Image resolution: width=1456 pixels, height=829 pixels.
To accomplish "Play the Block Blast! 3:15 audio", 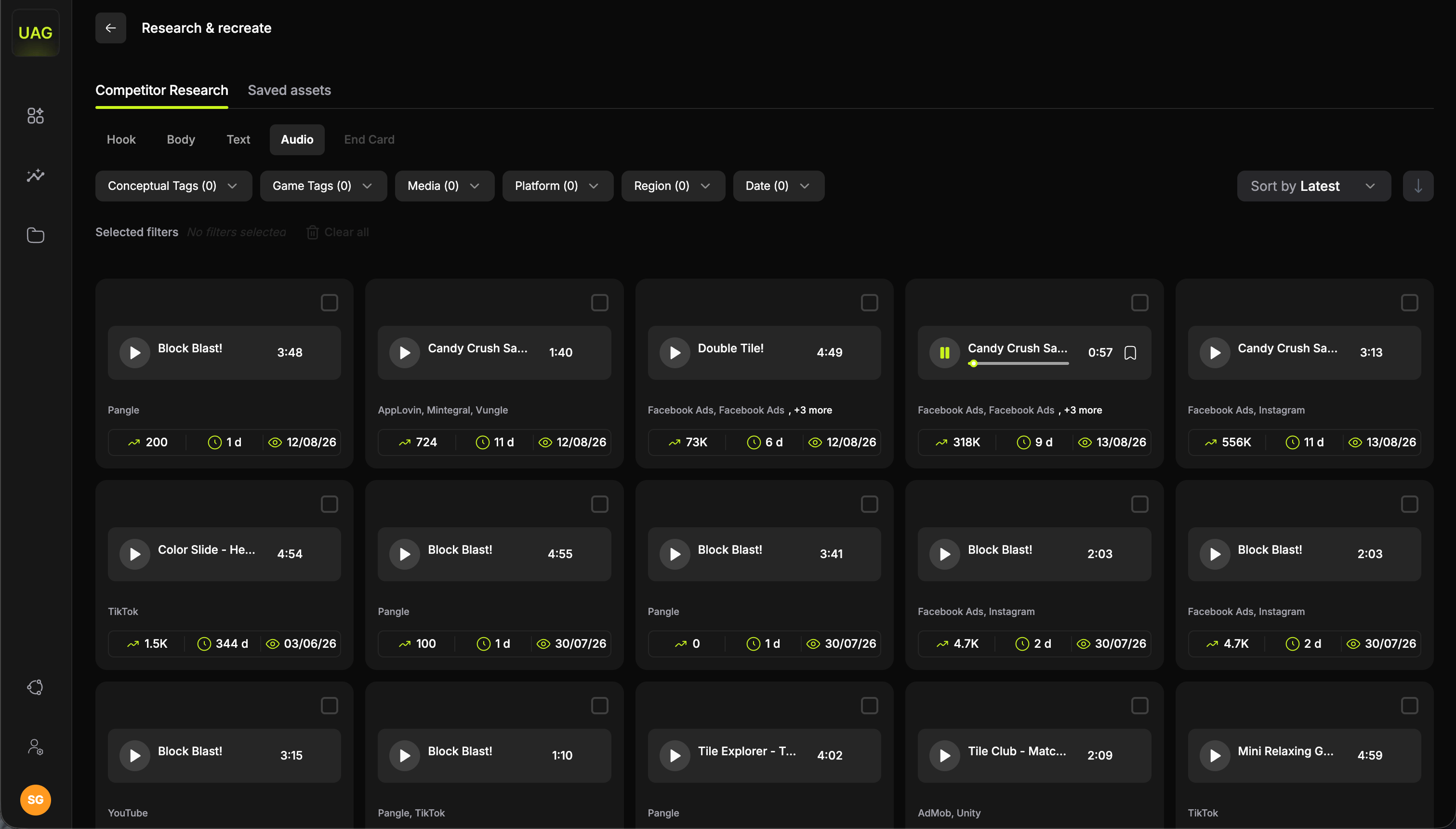I will (135, 756).
